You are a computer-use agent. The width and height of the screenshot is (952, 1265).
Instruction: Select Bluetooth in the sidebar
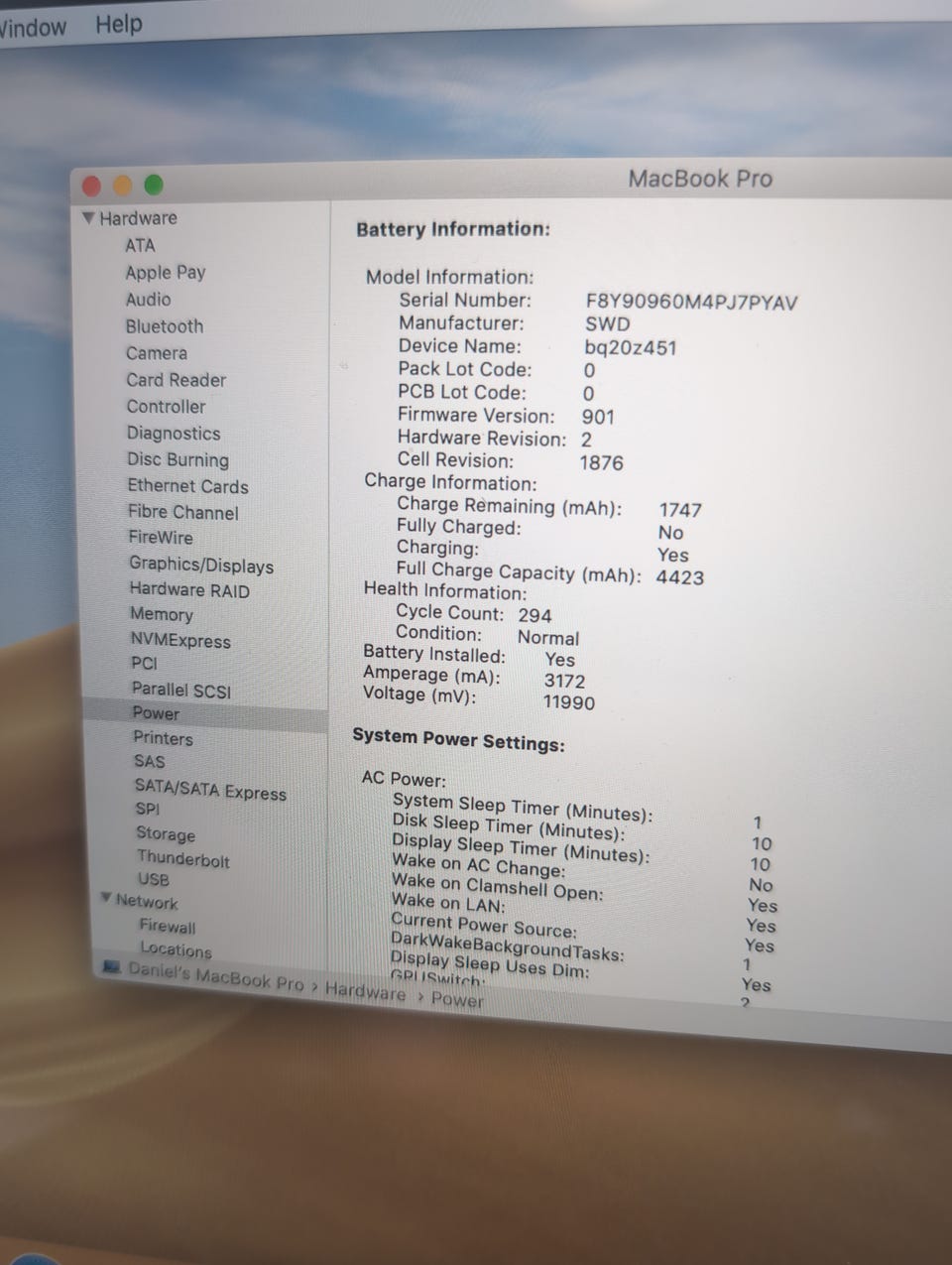pyautogui.click(x=164, y=325)
